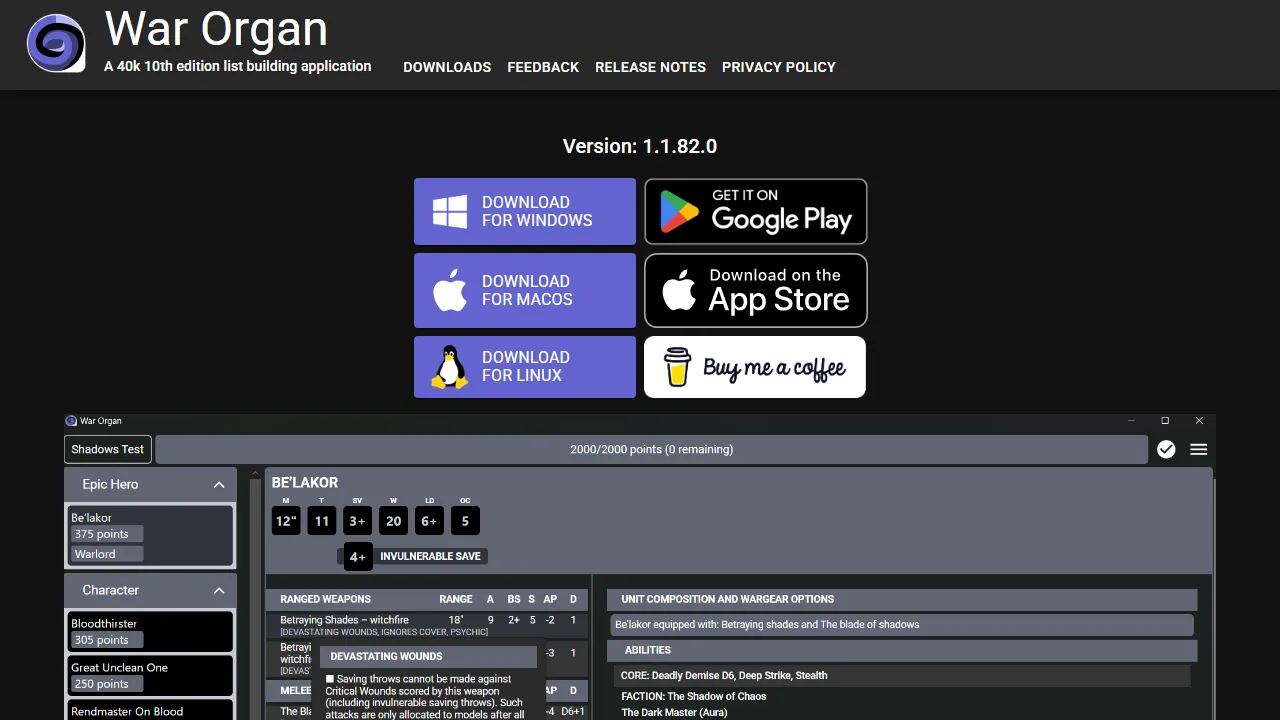
Task: Click the War Organ spiral logo
Action: pos(56,43)
